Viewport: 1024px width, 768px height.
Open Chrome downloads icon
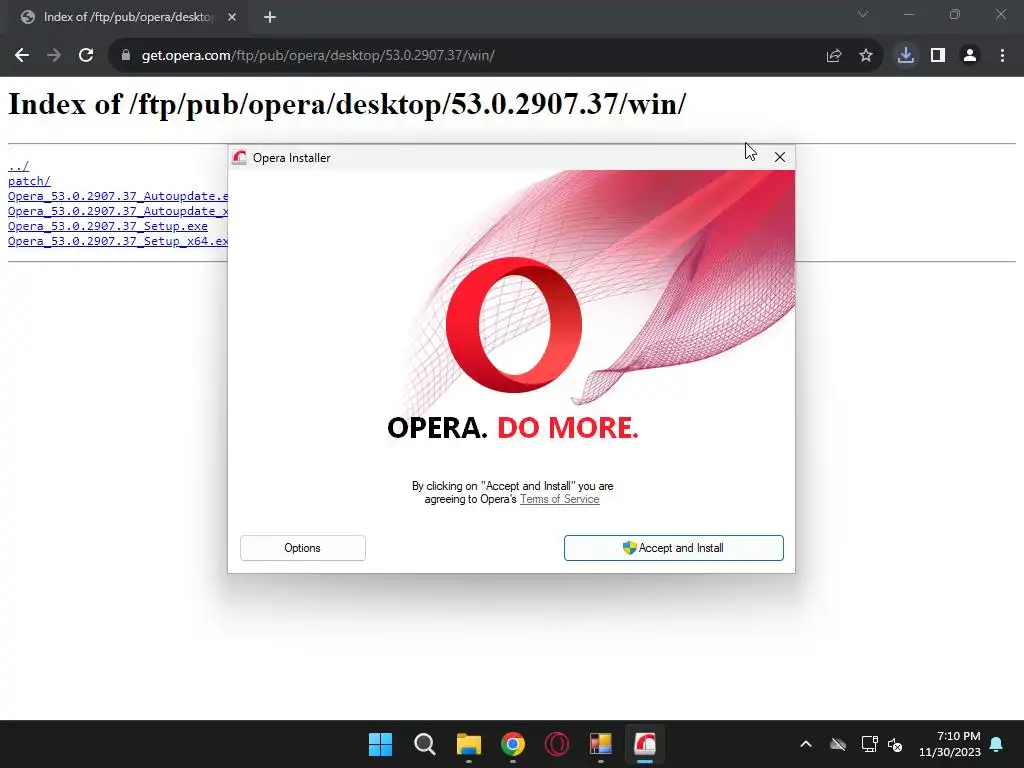click(x=905, y=56)
